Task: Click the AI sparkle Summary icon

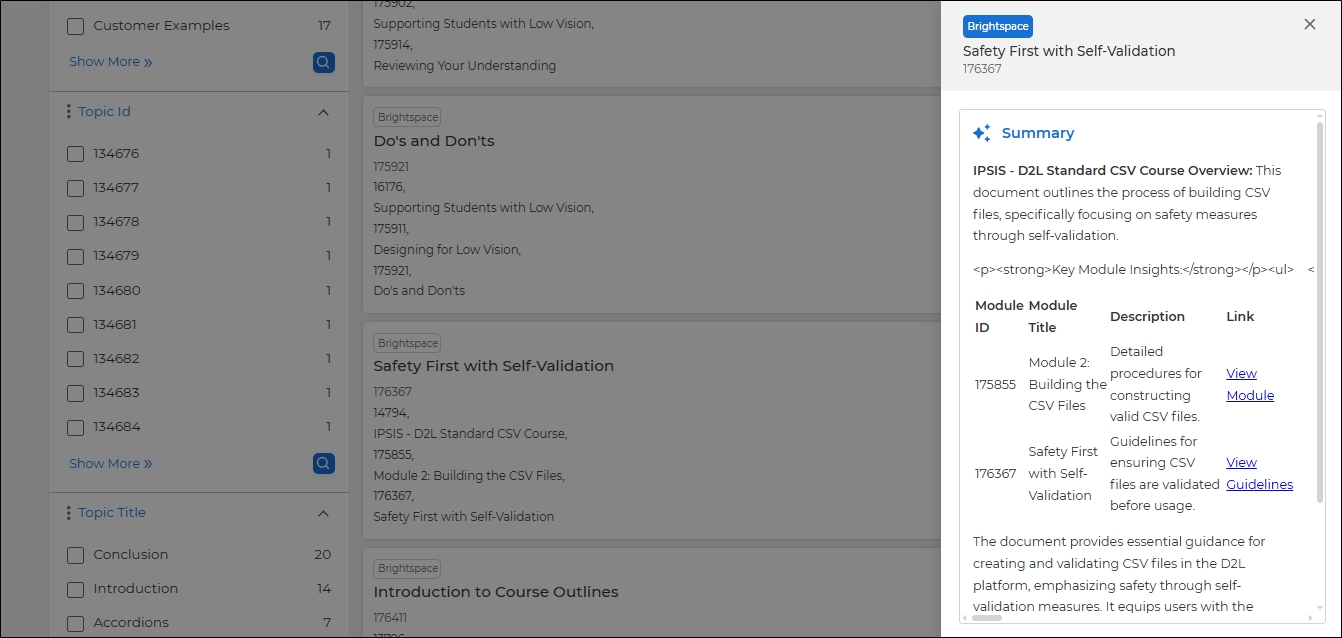Action: pos(981,133)
